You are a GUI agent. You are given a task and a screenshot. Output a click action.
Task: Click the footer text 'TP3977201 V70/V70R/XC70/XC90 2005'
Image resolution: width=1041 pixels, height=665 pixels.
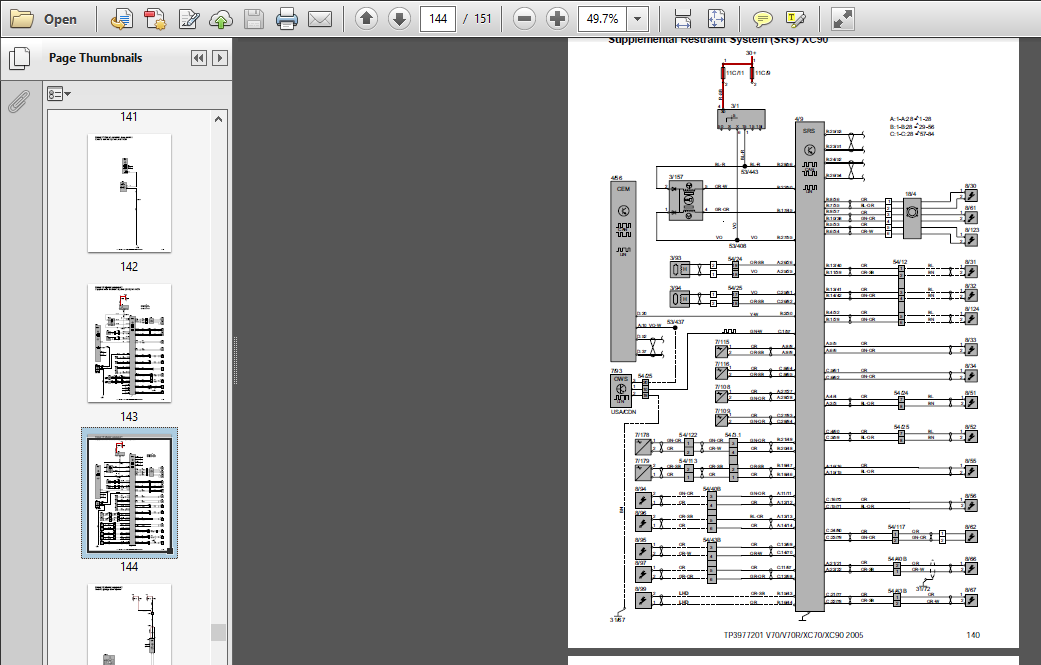tap(793, 635)
